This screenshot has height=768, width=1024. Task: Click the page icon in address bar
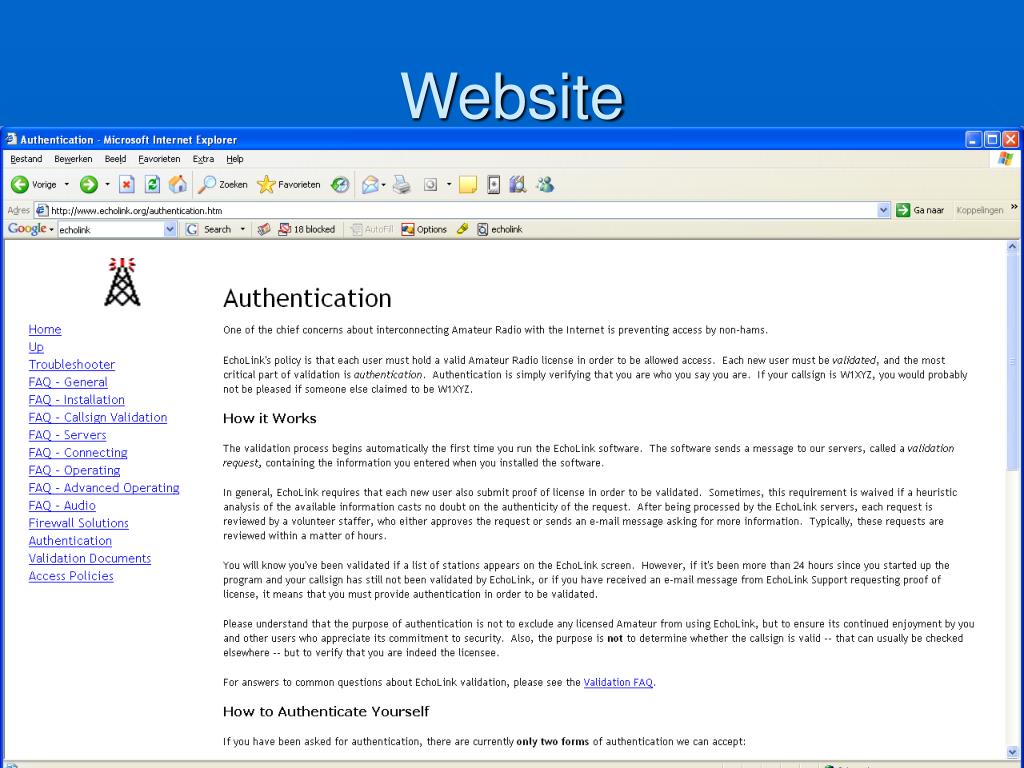click(x=42, y=210)
